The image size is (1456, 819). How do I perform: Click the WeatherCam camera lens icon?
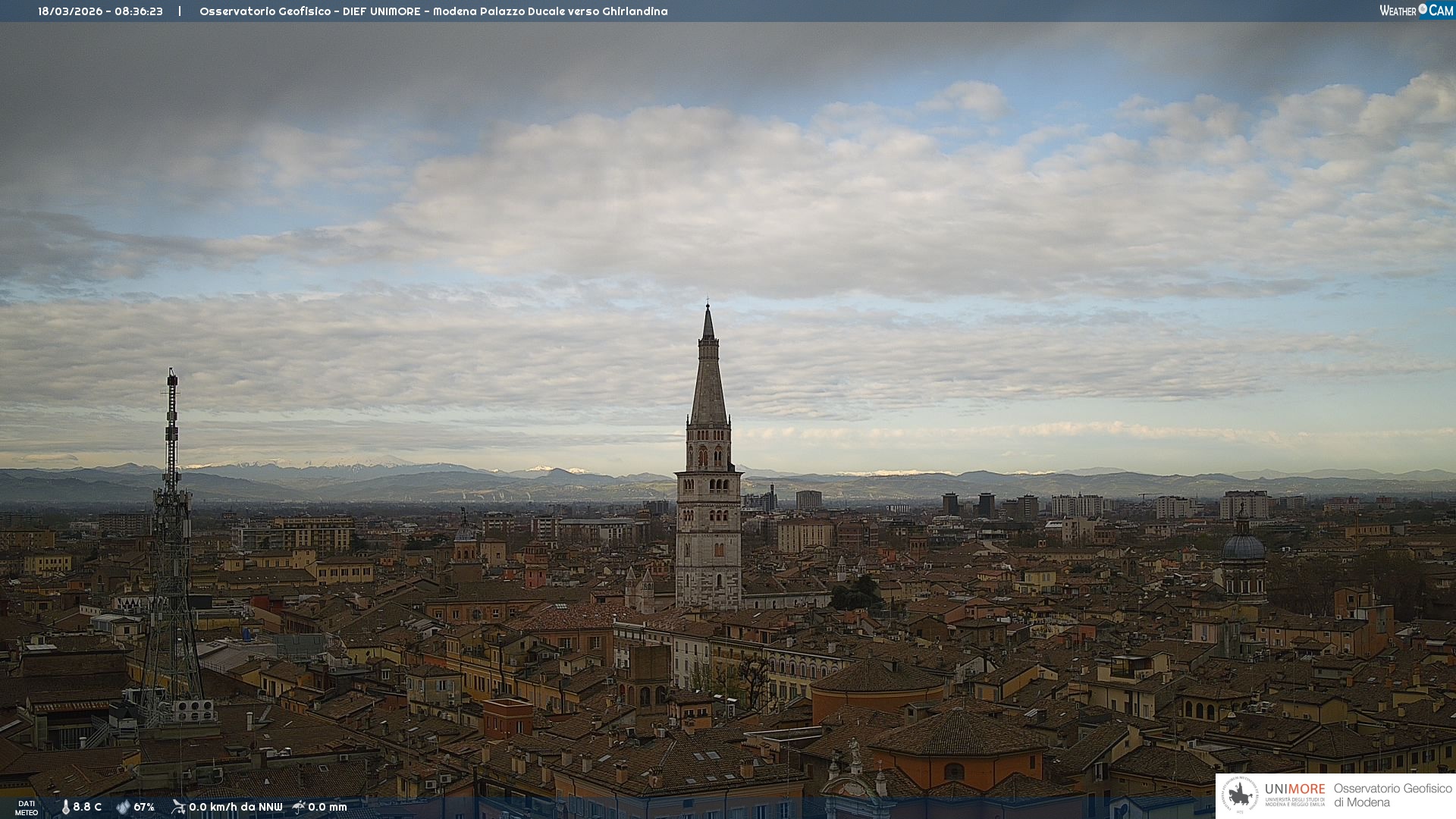(x=1423, y=9)
